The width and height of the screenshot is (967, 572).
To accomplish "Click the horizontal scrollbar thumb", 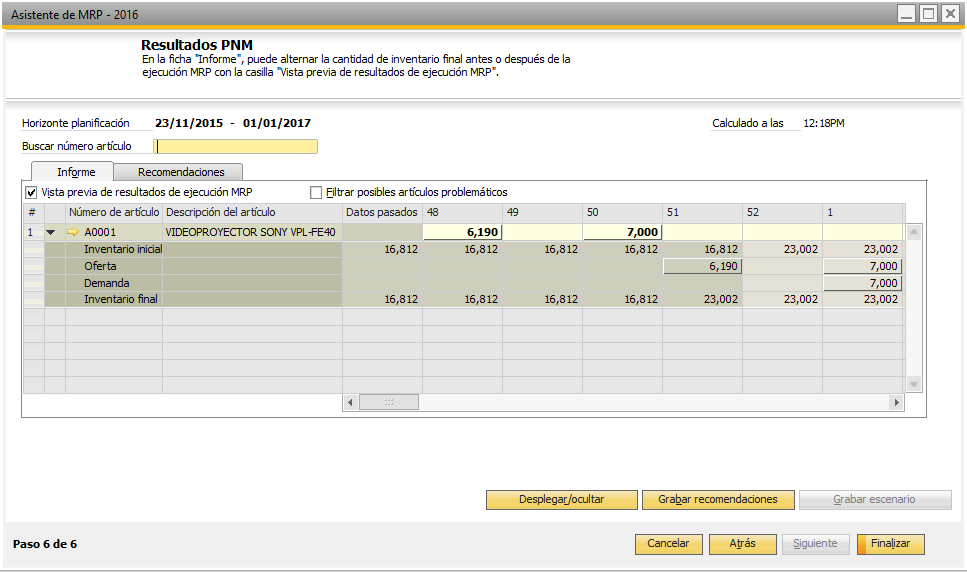I will pos(389,402).
